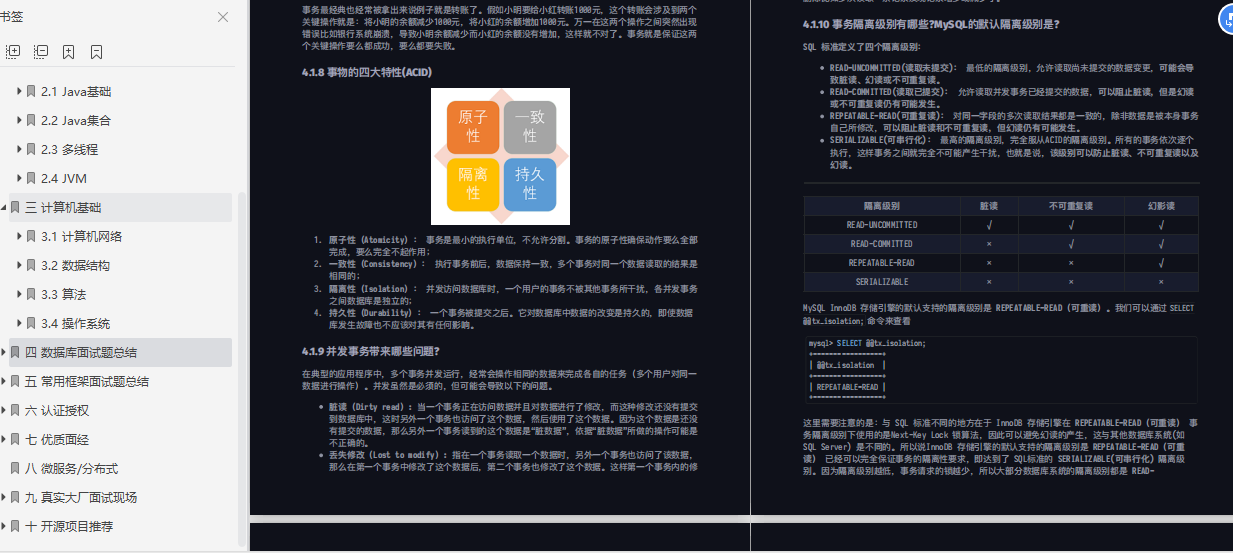
Task: Click heading 4.1.10 事务隔离级别有哪些
Action: click(930, 23)
